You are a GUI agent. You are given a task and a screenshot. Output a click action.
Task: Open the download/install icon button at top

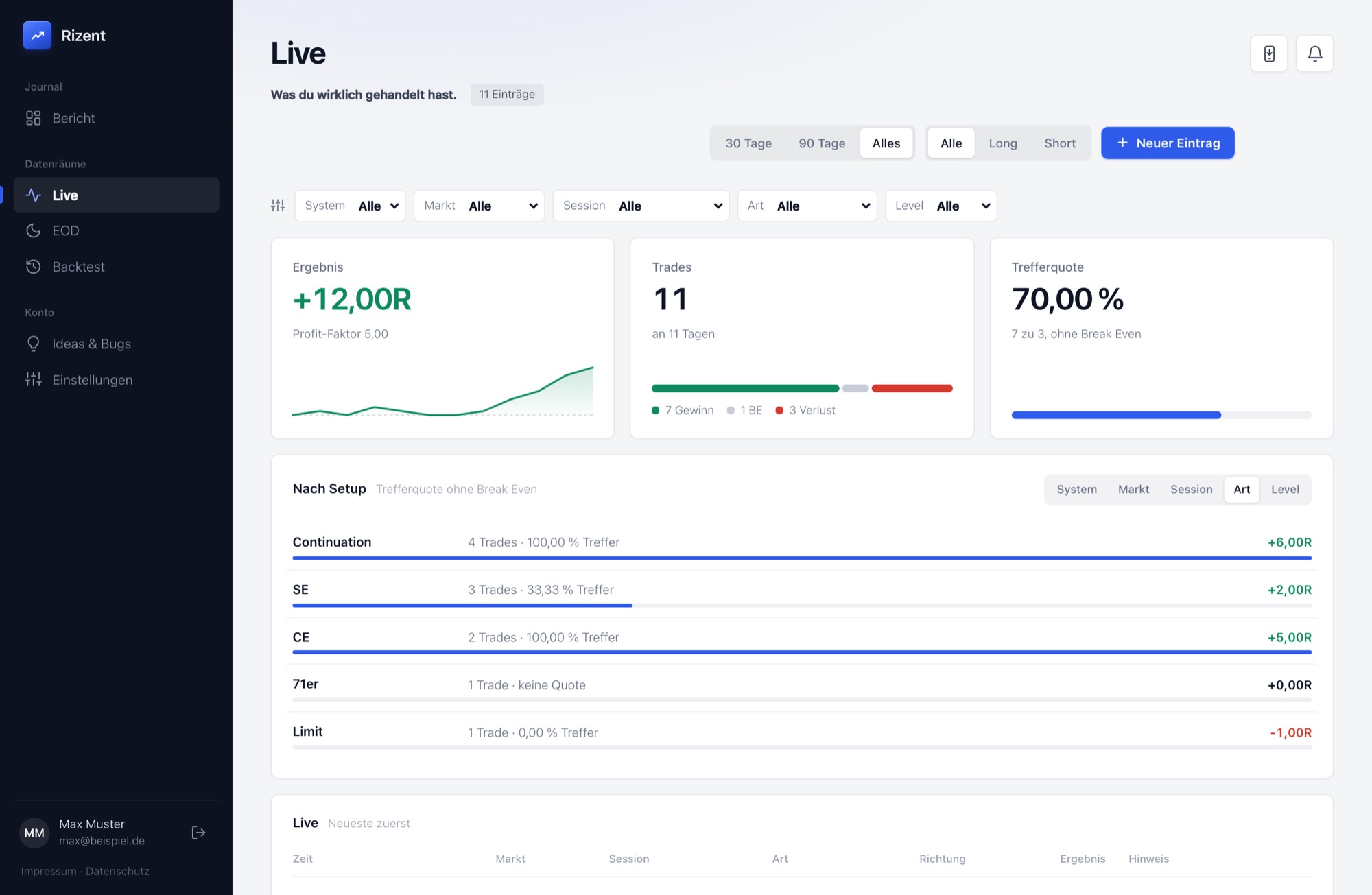tap(1269, 53)
